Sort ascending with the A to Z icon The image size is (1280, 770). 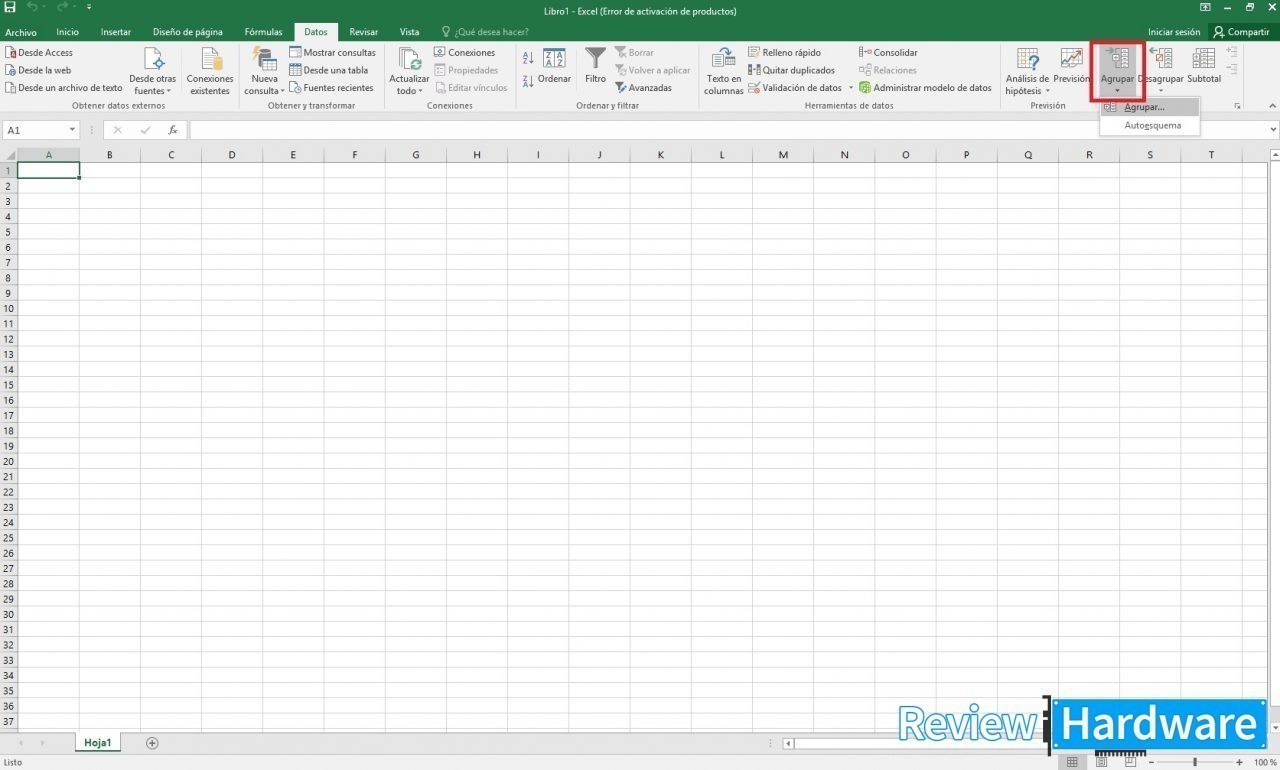coord(528,58)
